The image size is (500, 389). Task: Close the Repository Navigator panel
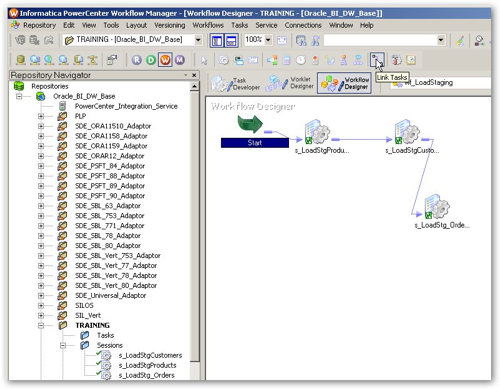(x=194, y=75)
